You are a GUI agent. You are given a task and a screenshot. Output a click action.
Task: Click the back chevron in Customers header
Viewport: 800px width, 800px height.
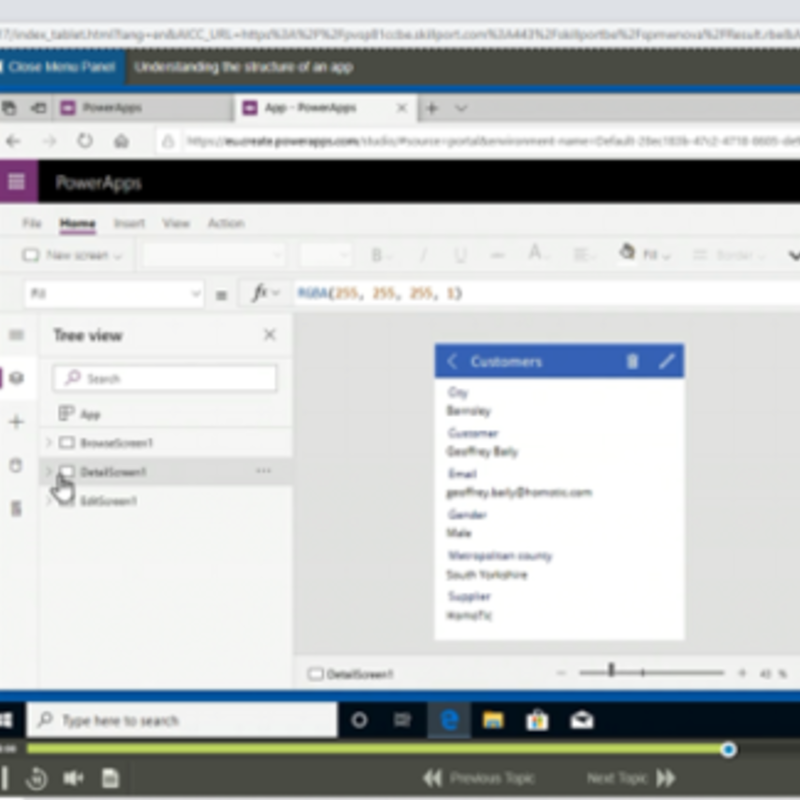click(x=452, y=361)
